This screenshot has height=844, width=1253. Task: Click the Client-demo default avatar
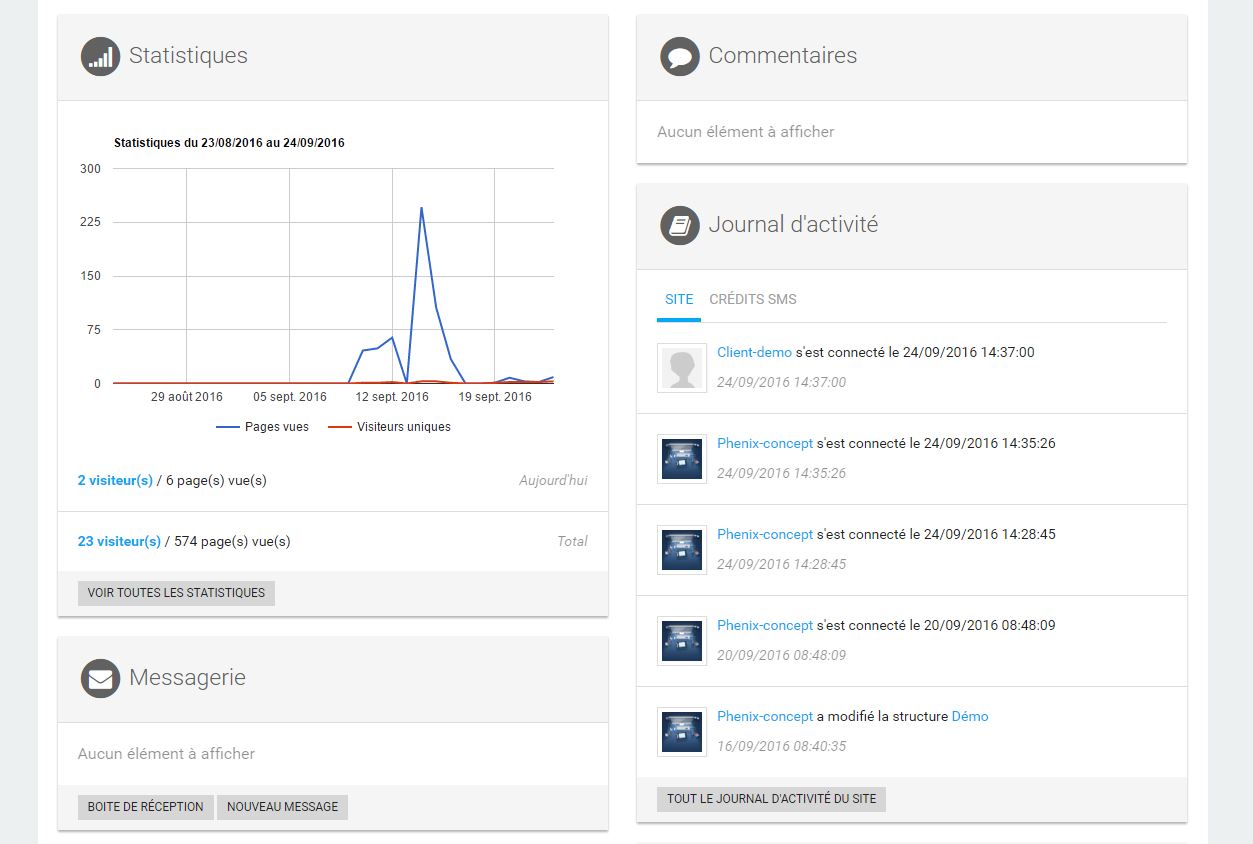682,368
